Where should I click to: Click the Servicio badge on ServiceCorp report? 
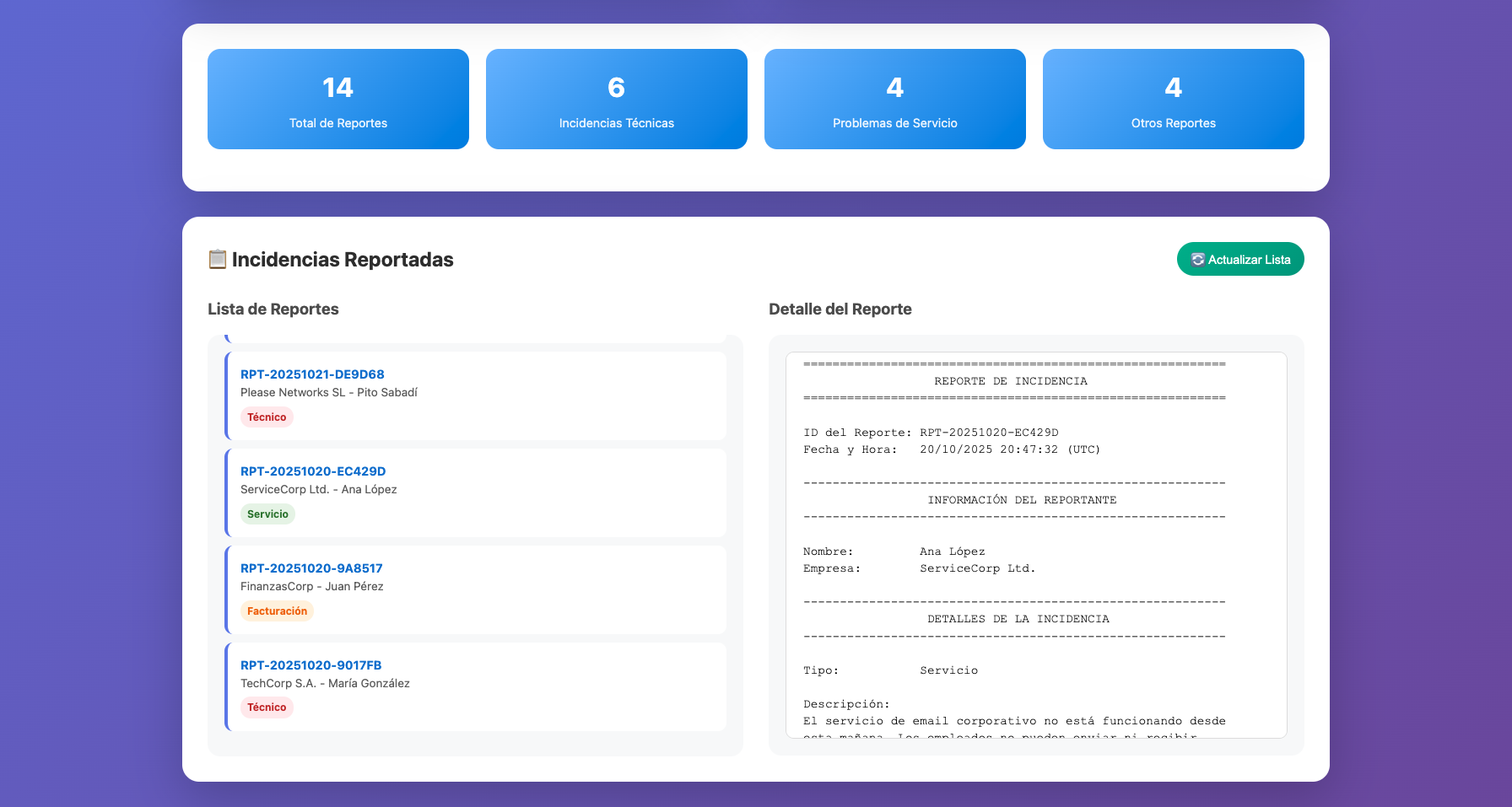[x=267, y=514]
